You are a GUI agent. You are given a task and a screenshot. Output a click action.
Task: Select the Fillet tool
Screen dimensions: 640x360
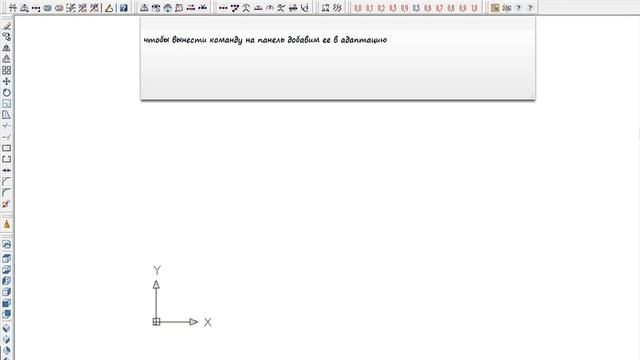tap(7, 193)
